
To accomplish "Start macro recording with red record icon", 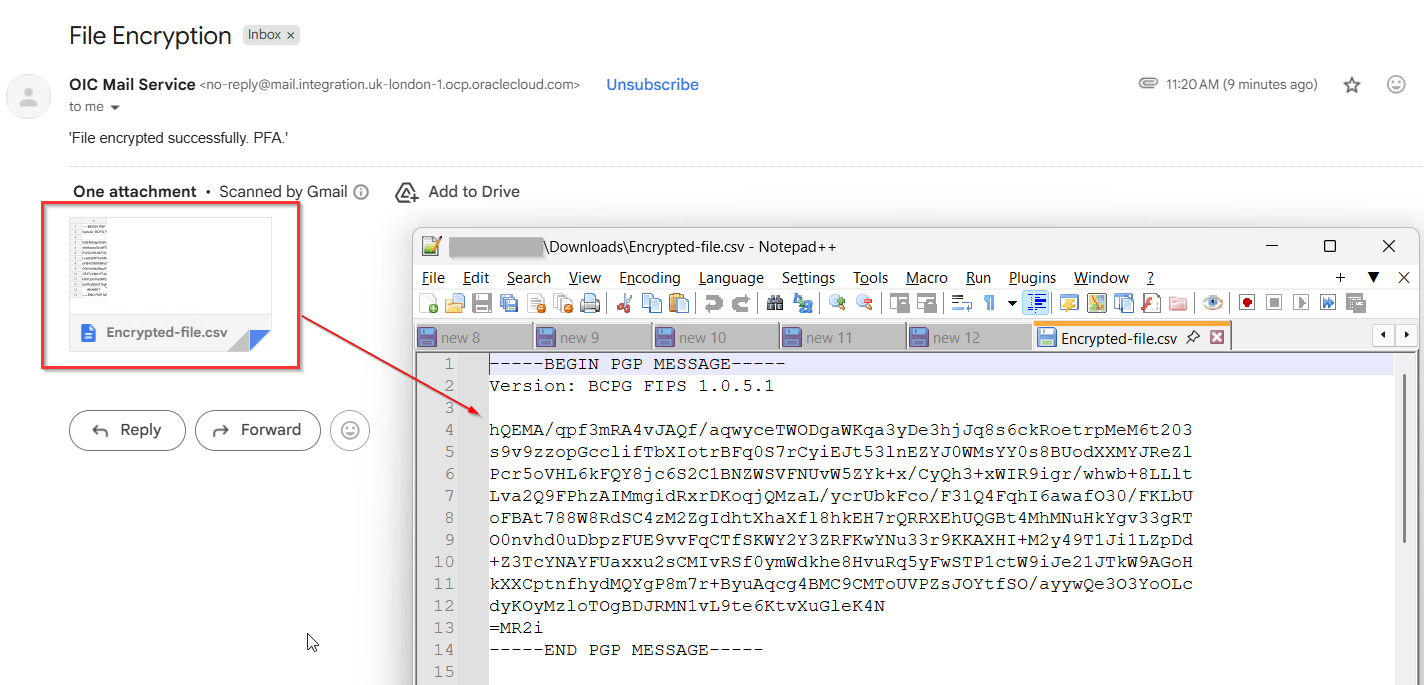I will [1246, 303].
